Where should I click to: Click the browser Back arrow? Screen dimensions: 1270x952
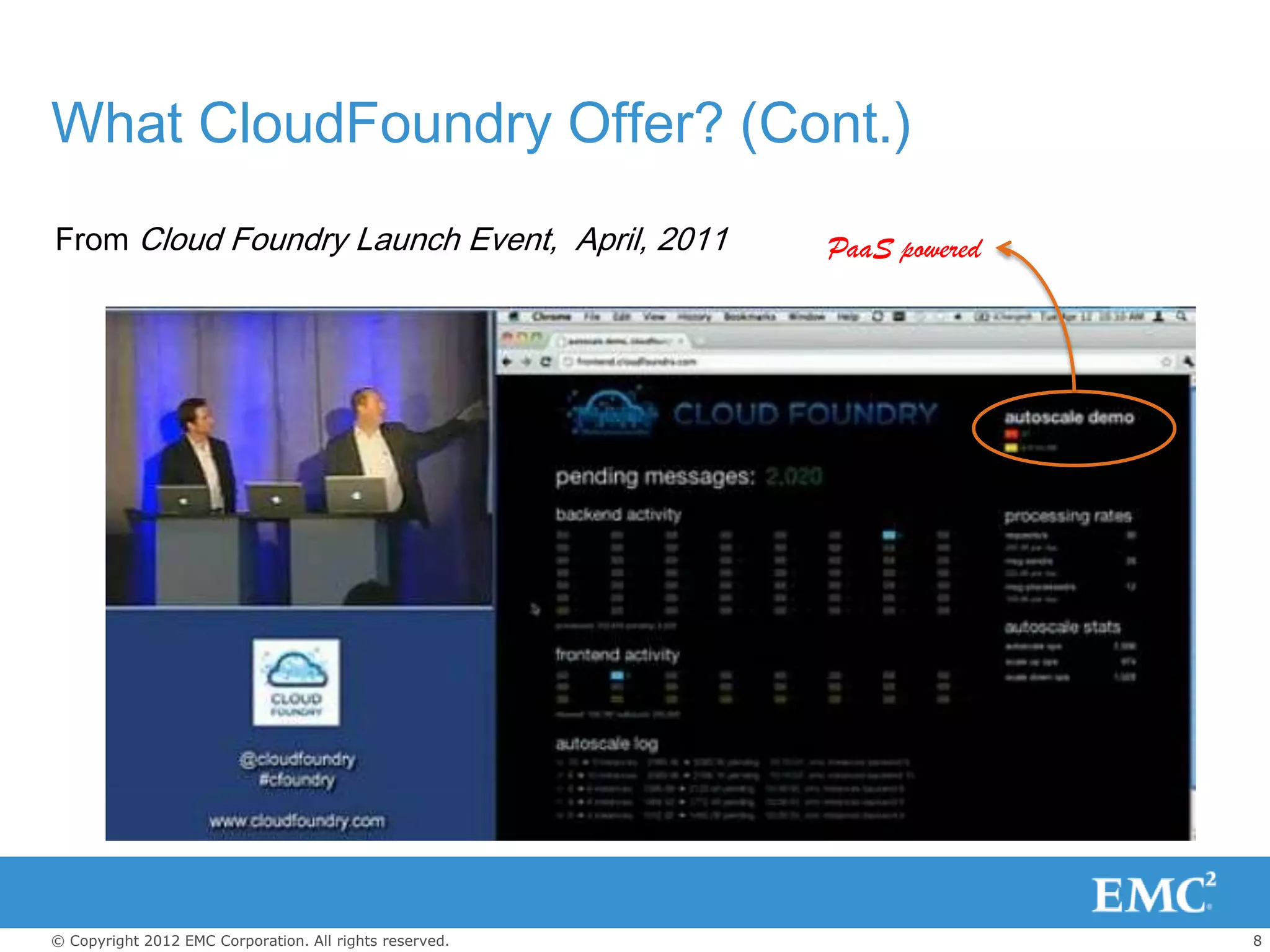pyautogui.click(x=507, y=361)
